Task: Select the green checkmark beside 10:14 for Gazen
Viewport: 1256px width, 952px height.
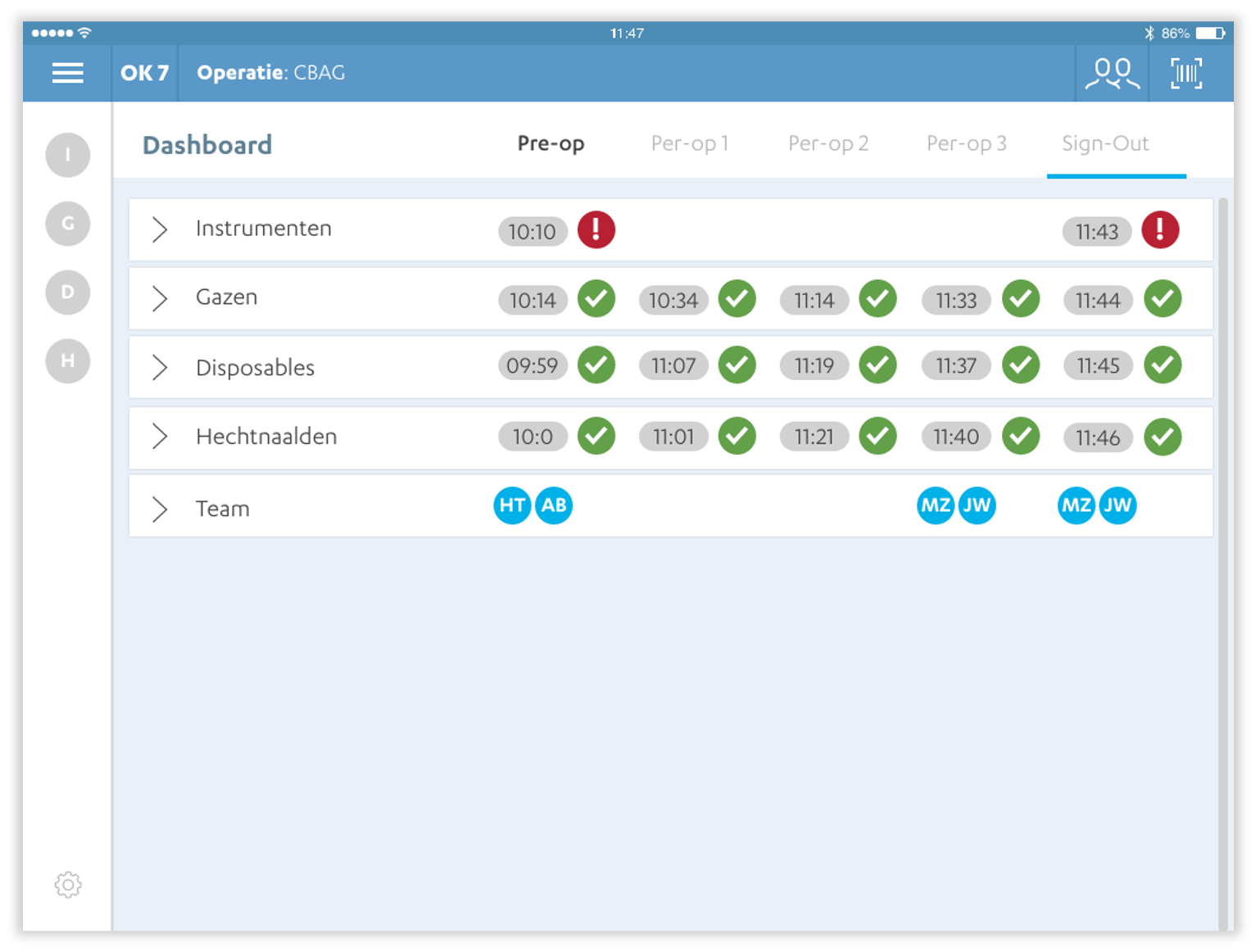Action: click(596, 299)
